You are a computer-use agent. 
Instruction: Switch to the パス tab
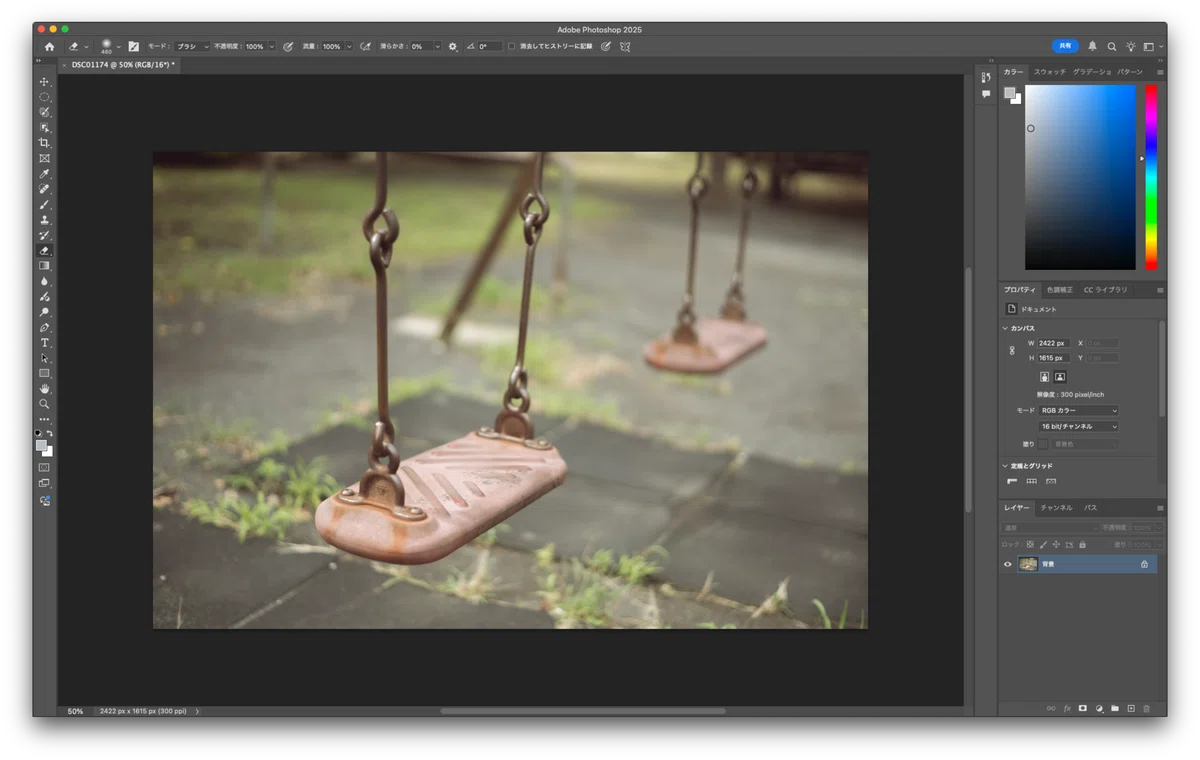click(1091, 508)
